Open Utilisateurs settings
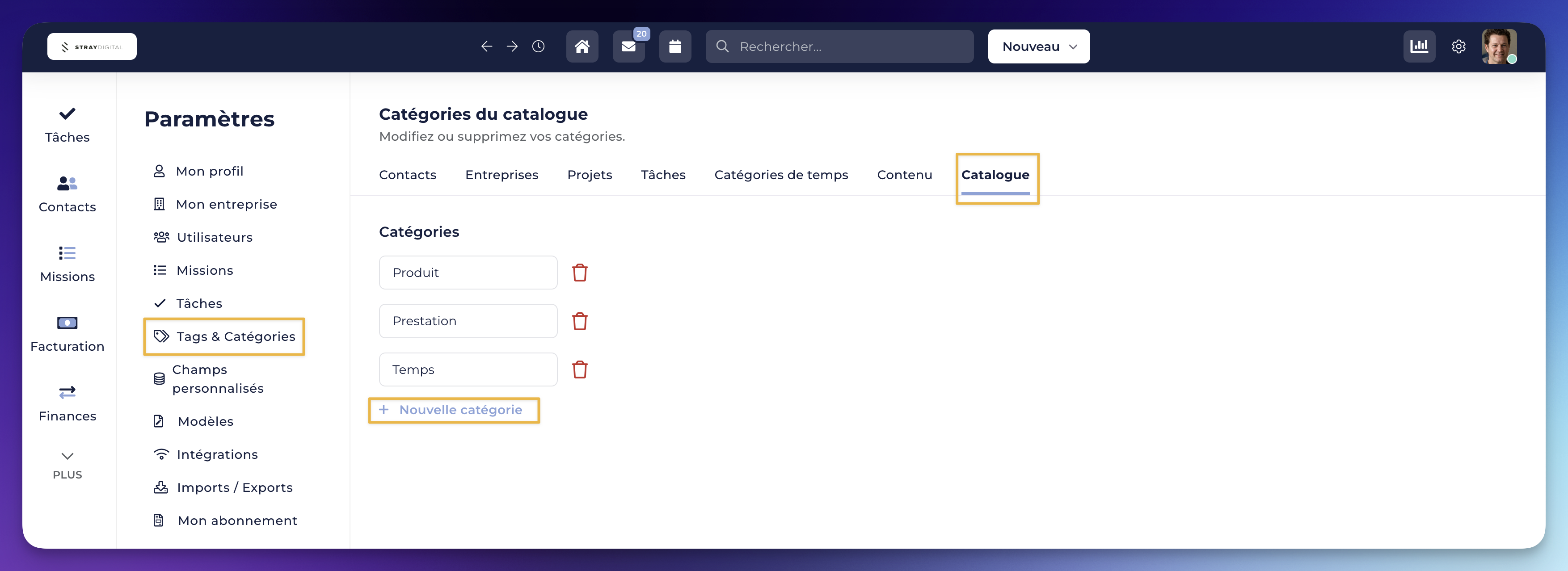The width and height of the screenshot is (1568, 571). click(x=202, y=237)
